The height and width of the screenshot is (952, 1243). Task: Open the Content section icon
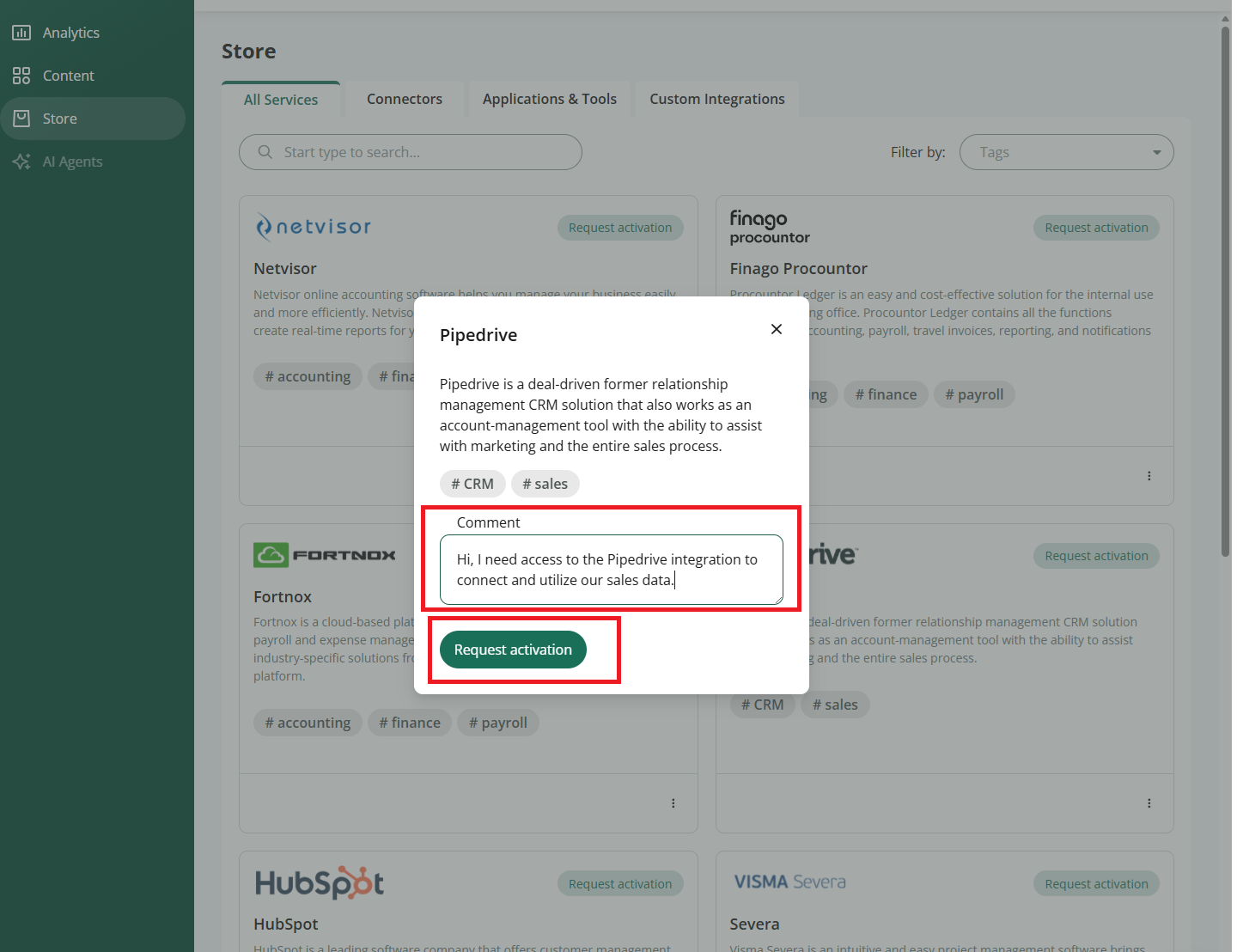click(x=21, y=76)
